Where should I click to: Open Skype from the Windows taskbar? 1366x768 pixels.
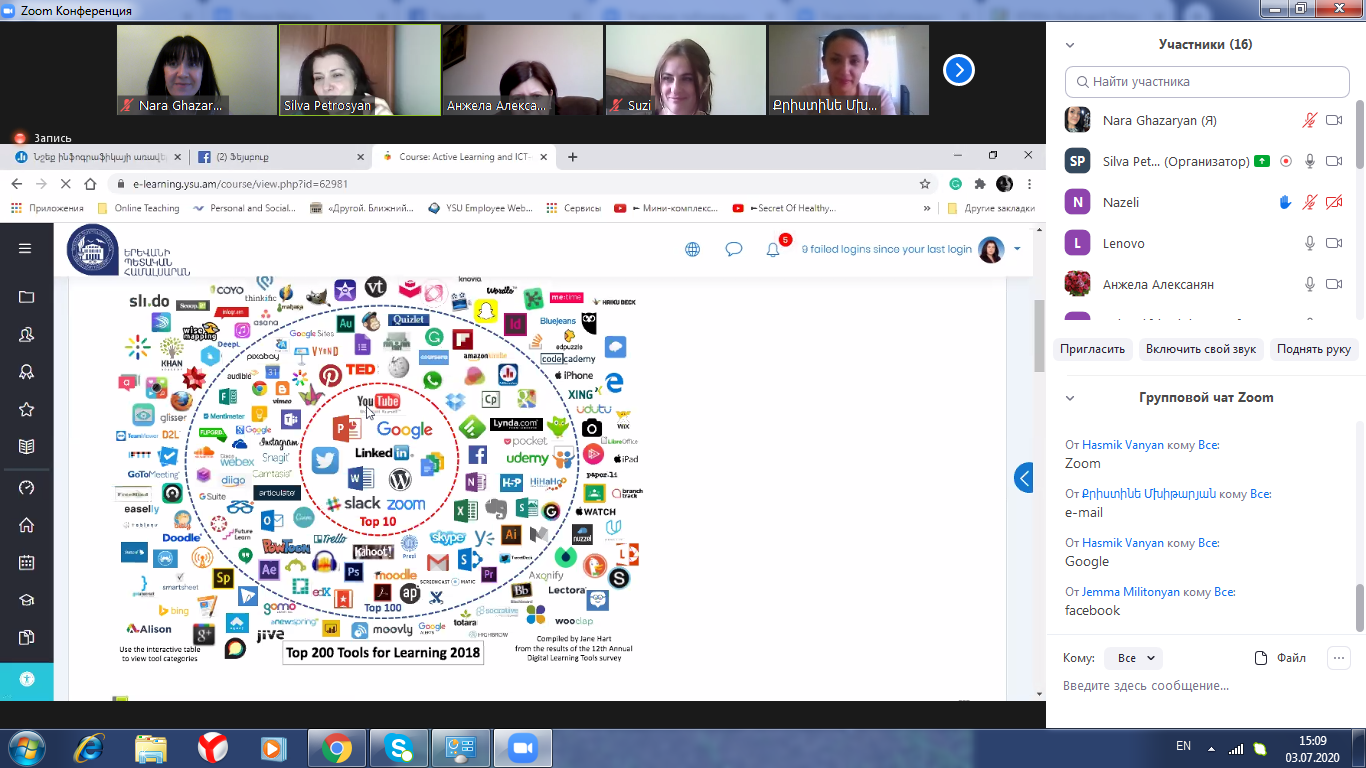(x=398, y=748)
